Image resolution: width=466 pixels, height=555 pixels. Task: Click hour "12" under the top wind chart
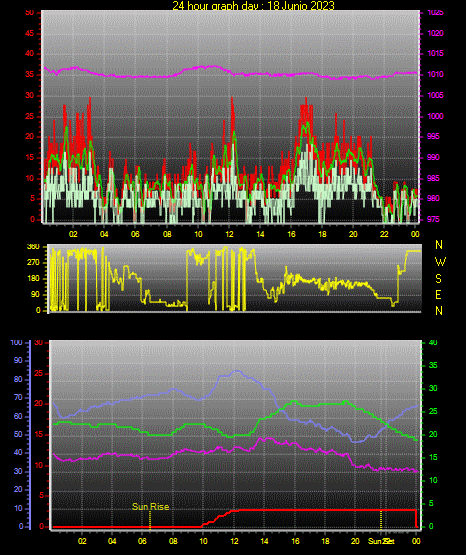click(229, 234)
